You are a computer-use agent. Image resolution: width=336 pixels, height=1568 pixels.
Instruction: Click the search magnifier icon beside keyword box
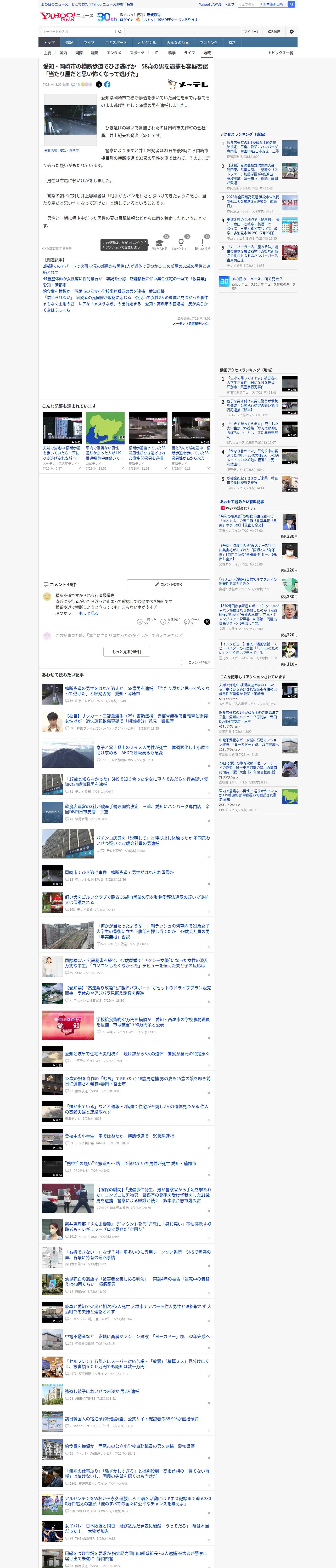120,32
